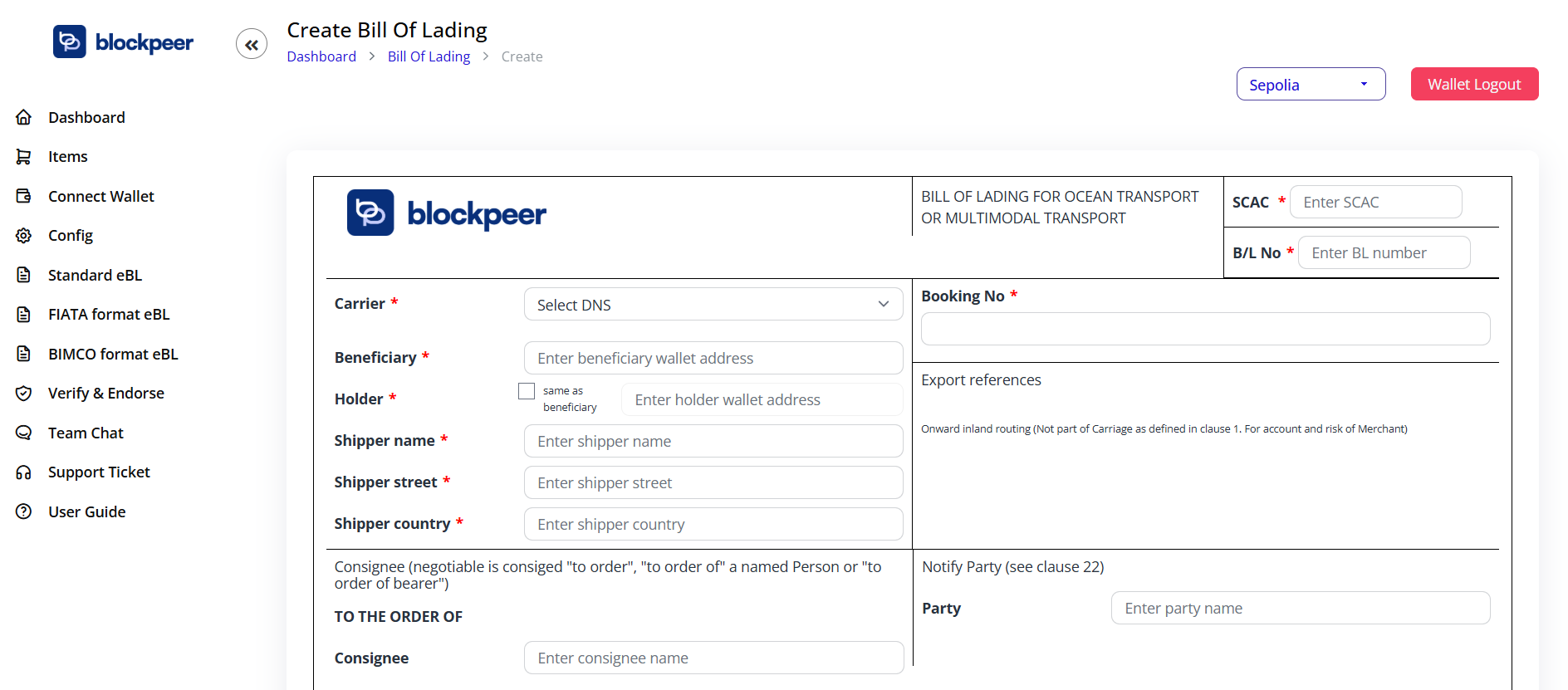This screenshot has width=1568, height=690.
Task: Expand the Carrier Select DNS dropdown
Action: 713,305
